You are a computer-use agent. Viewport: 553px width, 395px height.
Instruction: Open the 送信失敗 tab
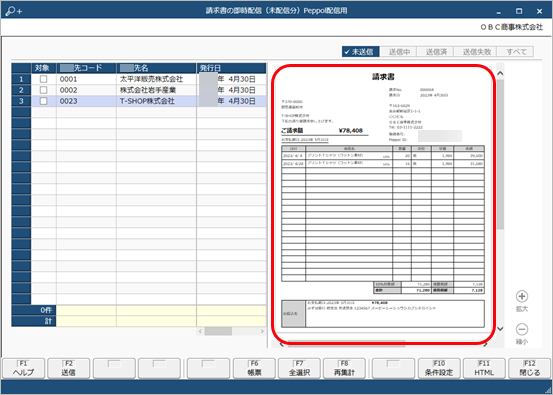pyautogui.click(x=476, y=51)
